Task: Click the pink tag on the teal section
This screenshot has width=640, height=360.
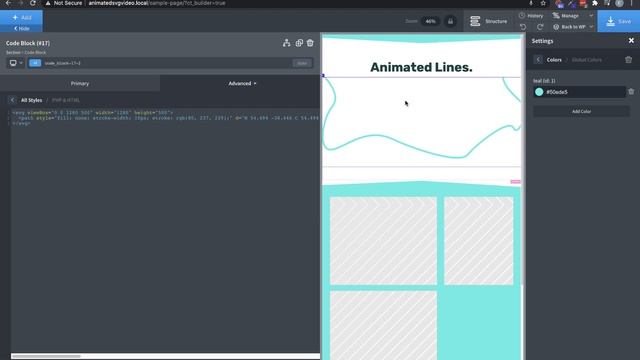Action: tap(515, 182)
